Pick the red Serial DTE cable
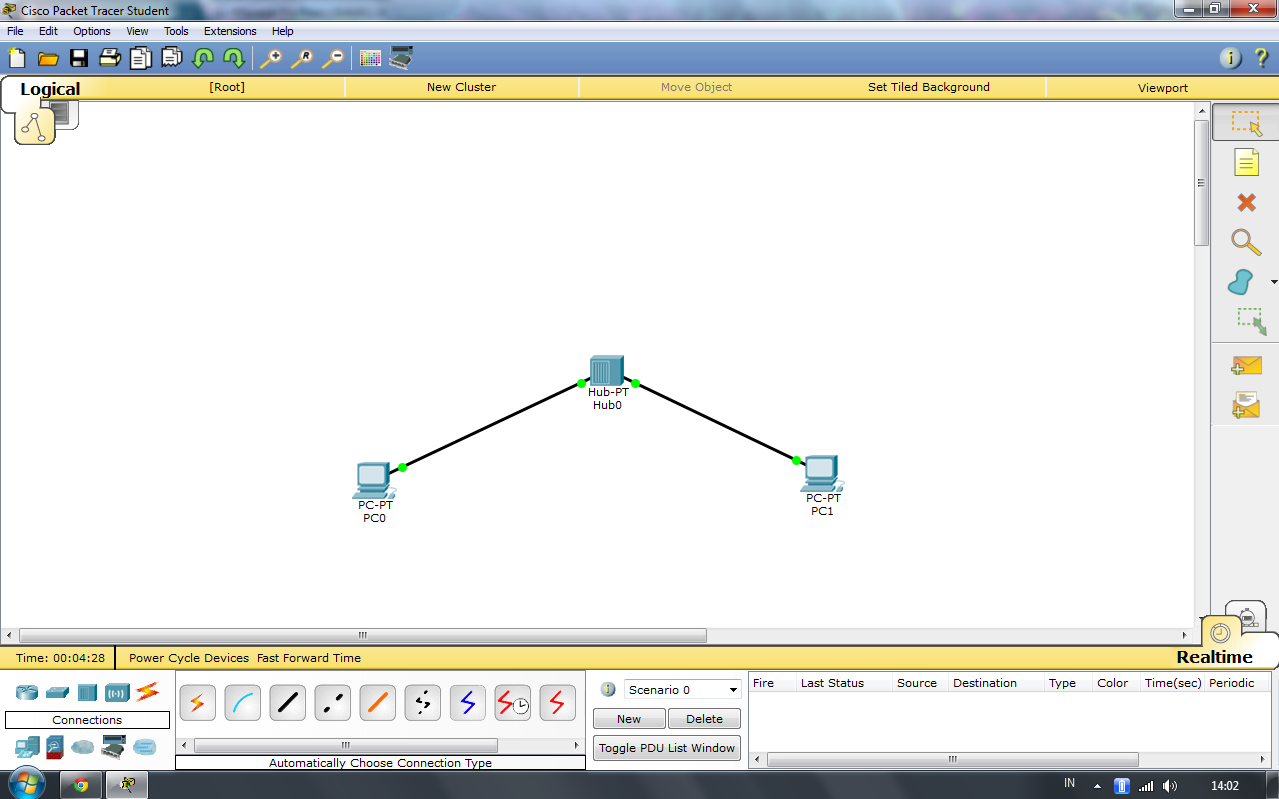 pyautogui.click(x=557, y=703)
